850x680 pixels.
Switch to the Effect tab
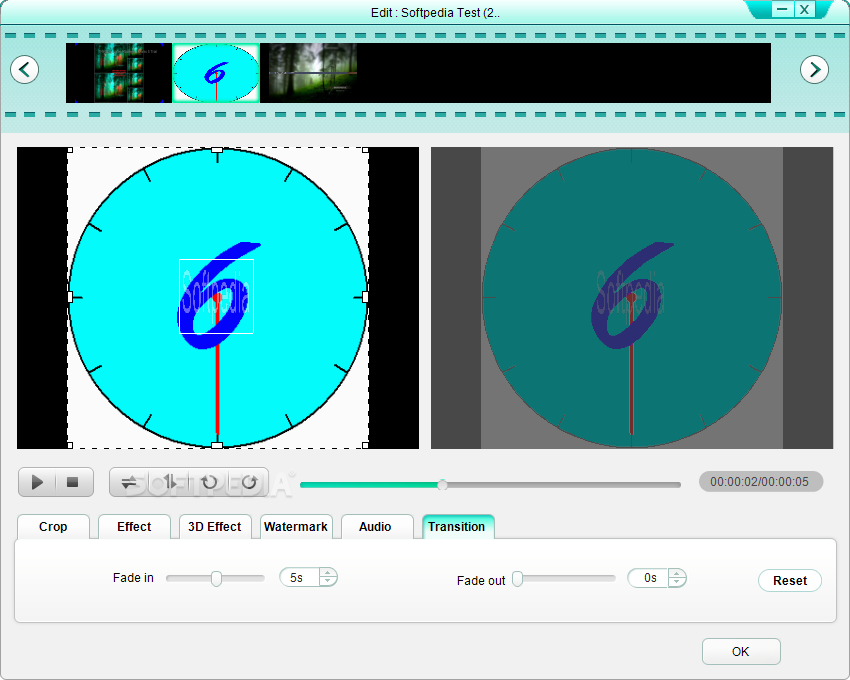[134, 527]
